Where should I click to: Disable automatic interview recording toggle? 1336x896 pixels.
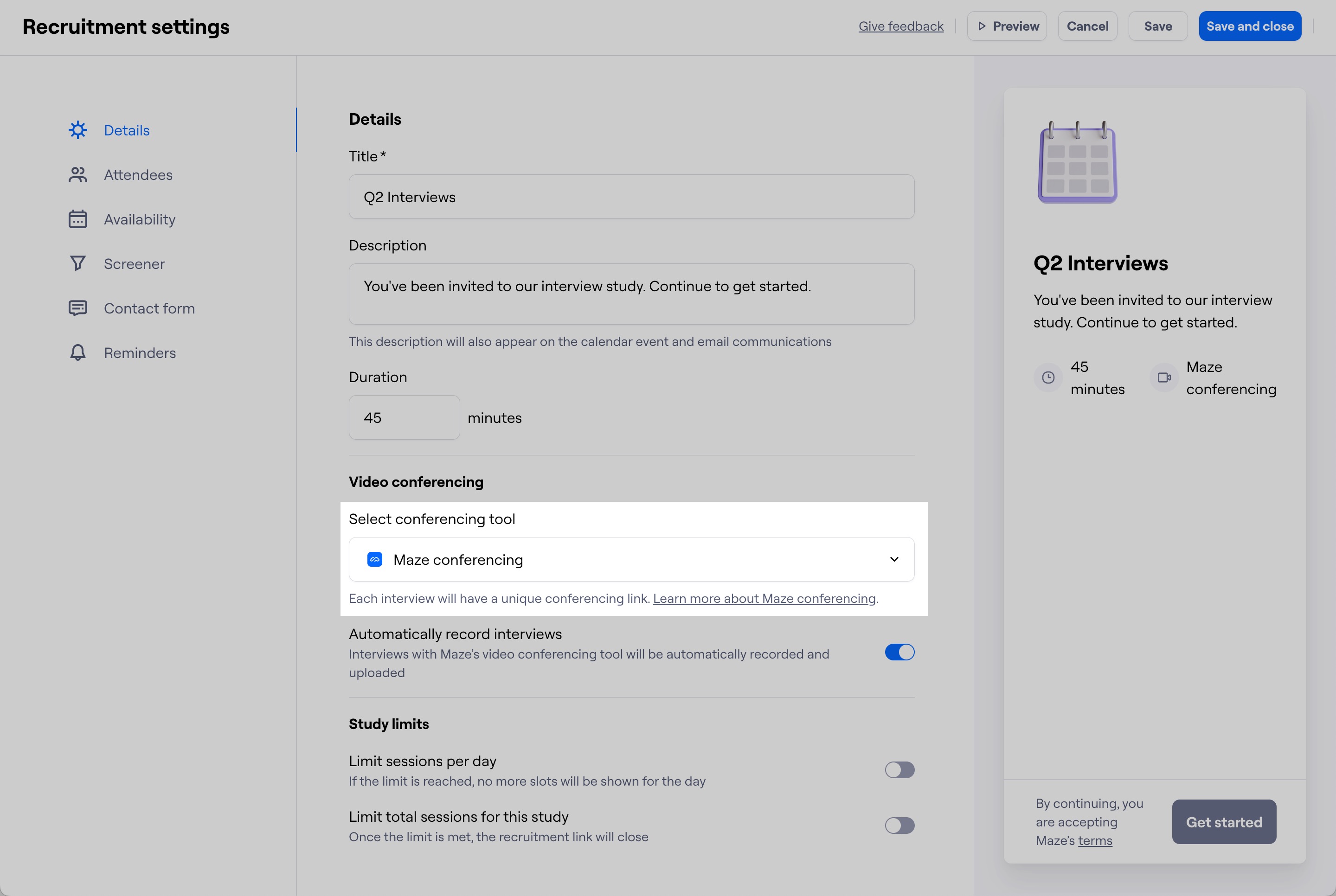pos(899,653)
